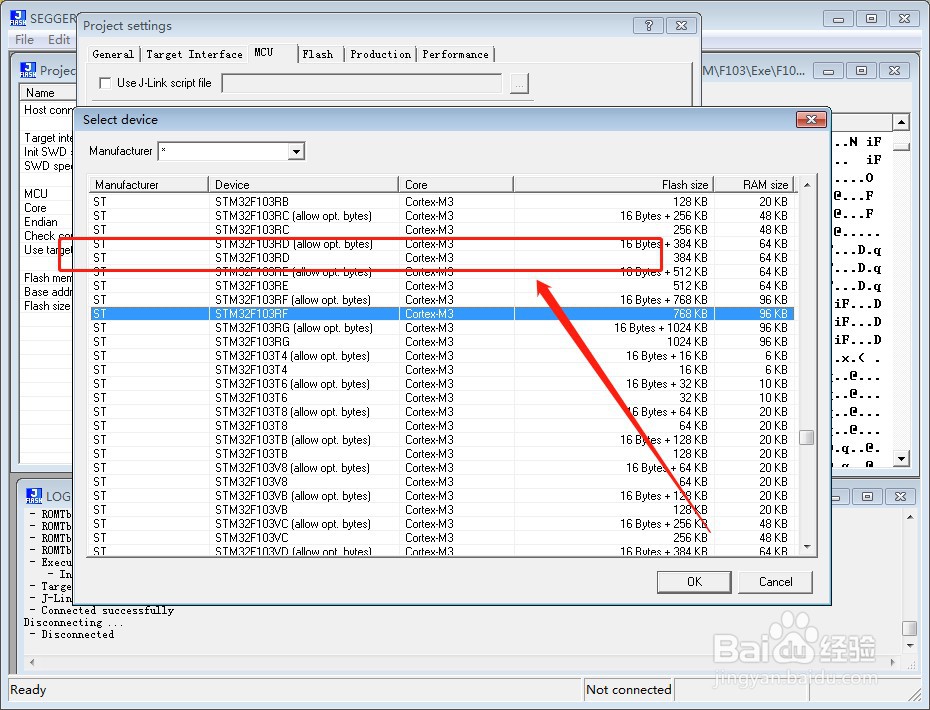Select STM32F103RE 512 KB row
Viewport: 930px width, 710px height.
[442, 286]
